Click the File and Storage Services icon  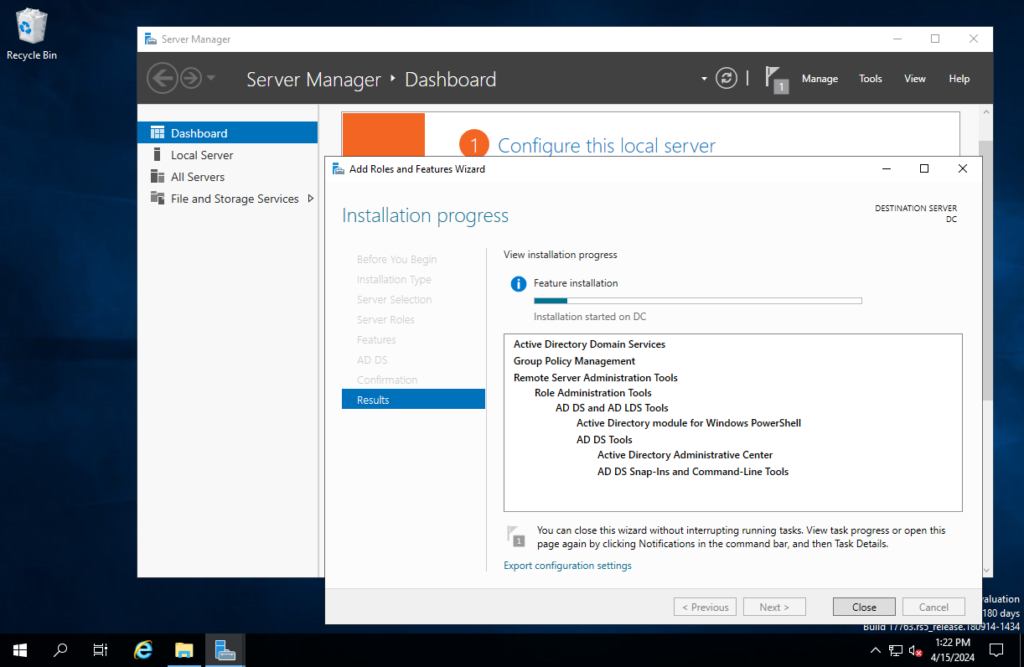tap(157, 198)
